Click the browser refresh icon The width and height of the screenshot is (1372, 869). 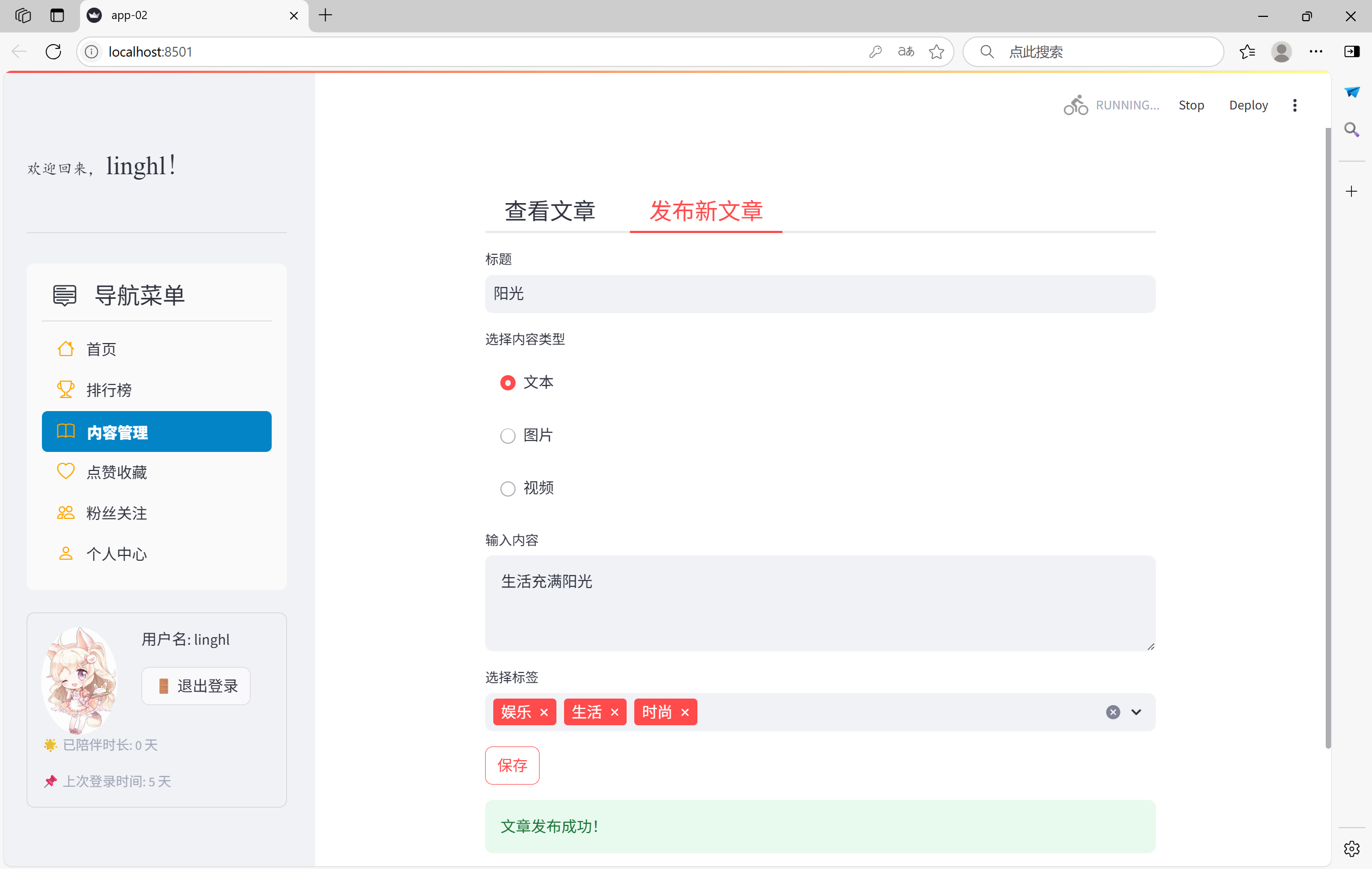pyautogui.click(x=53, y=52)
